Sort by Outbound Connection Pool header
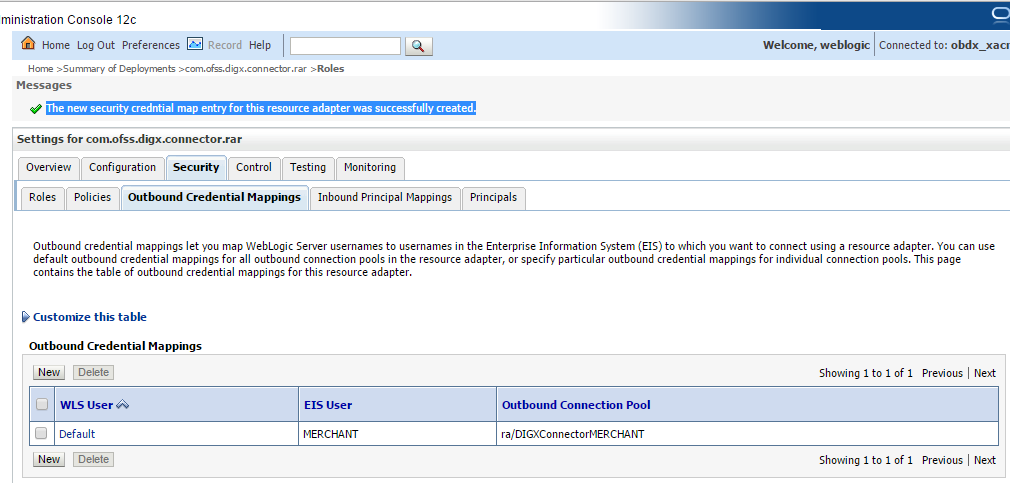Image resolution: width=1010 pixels, height=483 pixels. click(x=576, y=405)
